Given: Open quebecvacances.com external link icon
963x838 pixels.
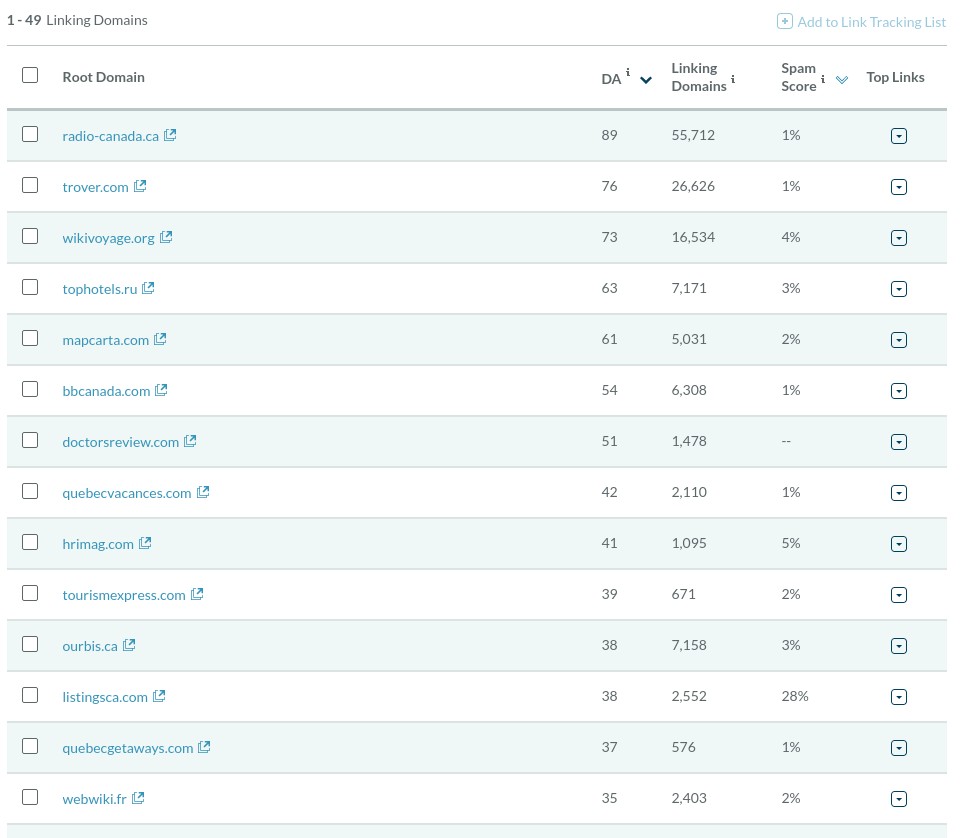Looking at the screenshot, I should pos(203,492).
